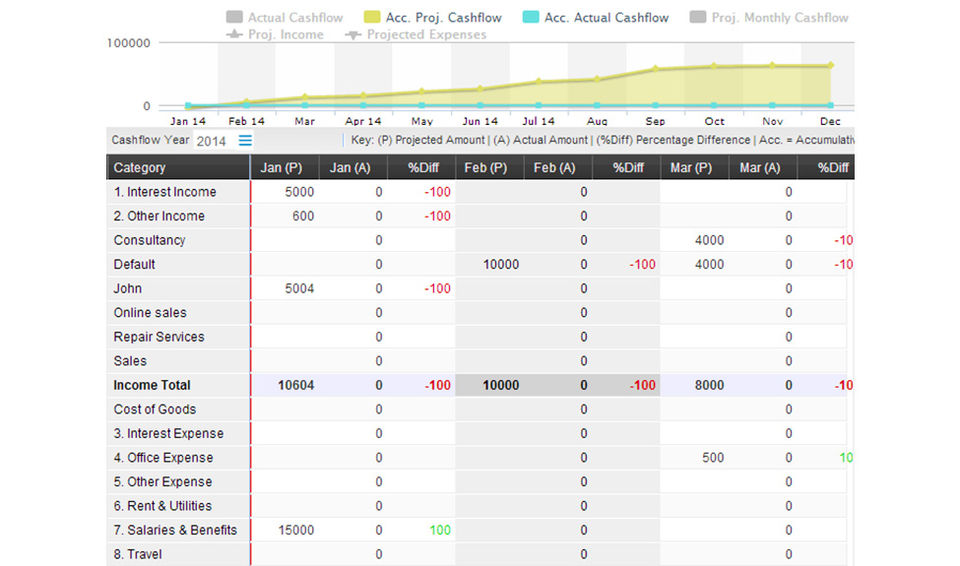Click the Mar projected 500 Office Expense cell
The image size is (960, 566).
tap(713, 458)
